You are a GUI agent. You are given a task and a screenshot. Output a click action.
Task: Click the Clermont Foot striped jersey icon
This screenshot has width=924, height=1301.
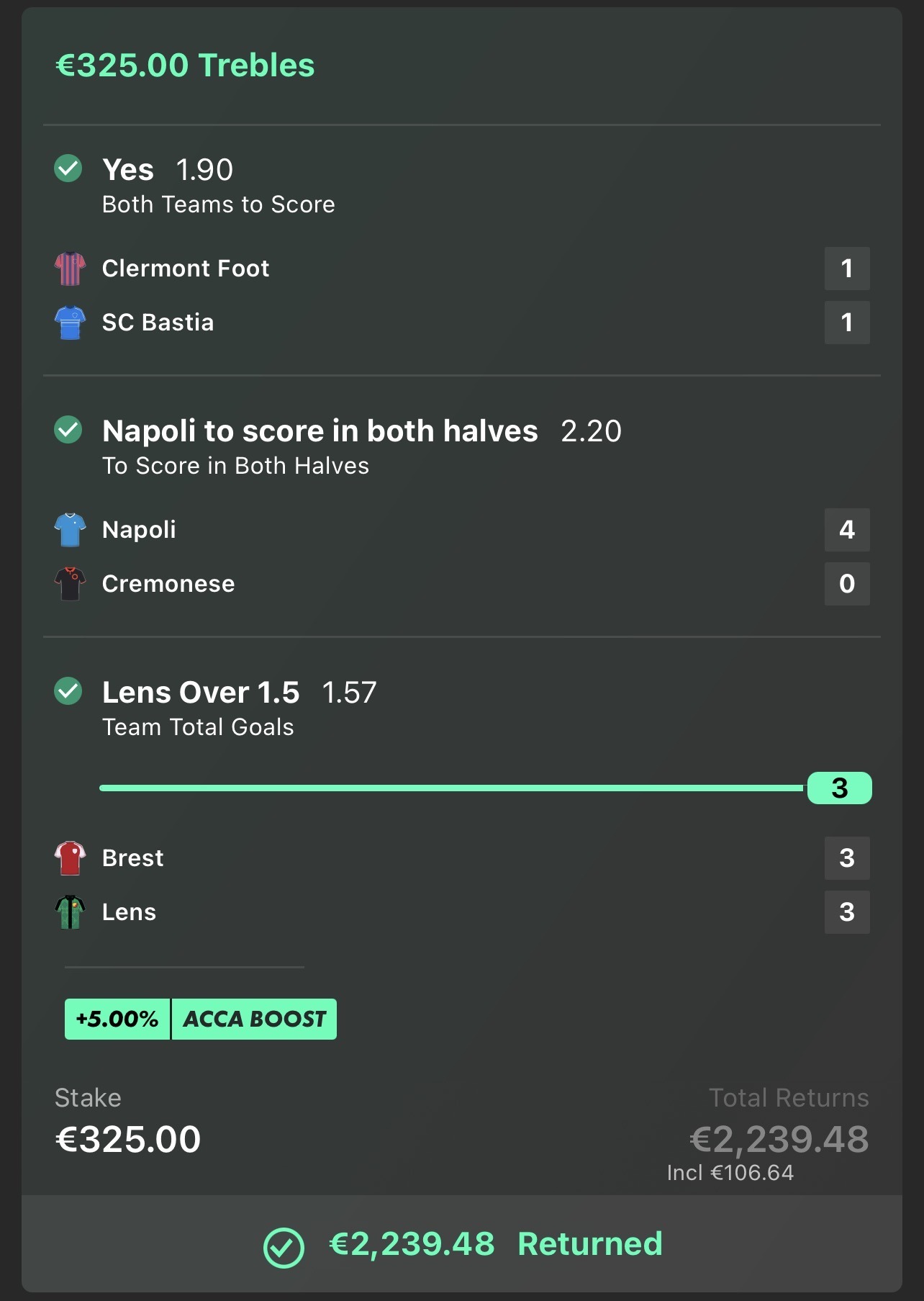coord(70,269)
